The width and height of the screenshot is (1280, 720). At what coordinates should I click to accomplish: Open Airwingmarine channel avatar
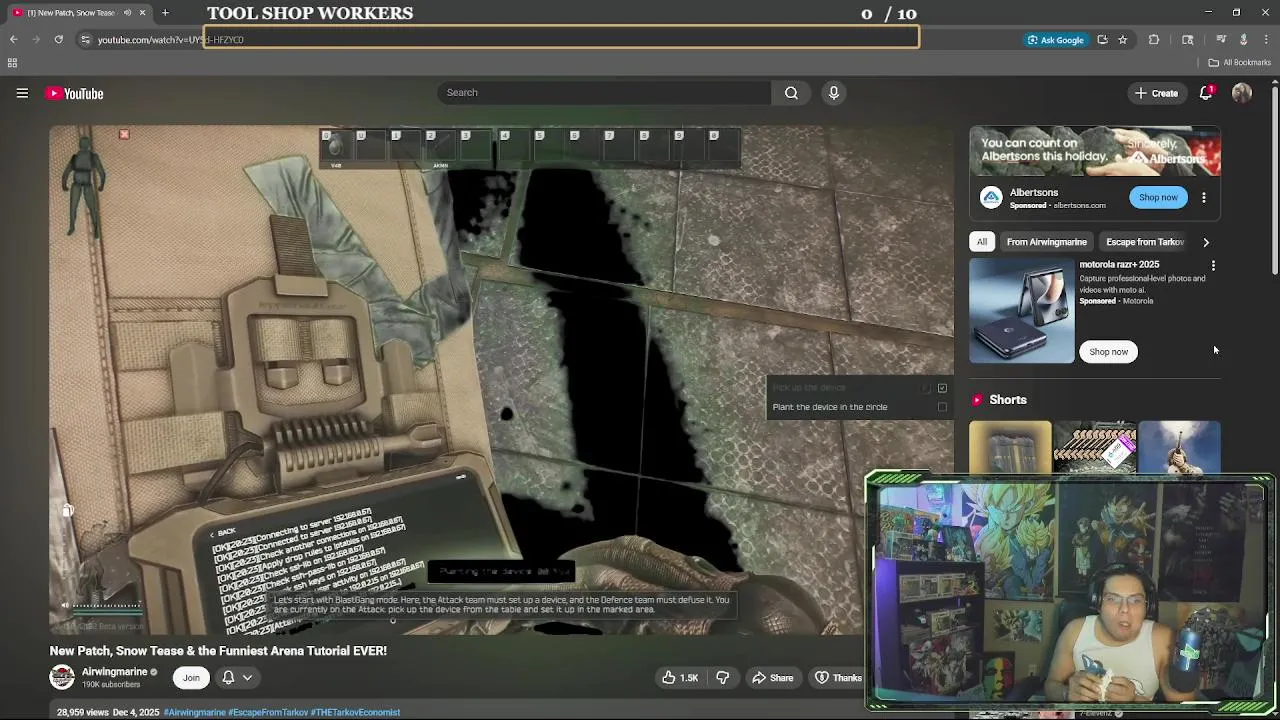coord(62,677)
